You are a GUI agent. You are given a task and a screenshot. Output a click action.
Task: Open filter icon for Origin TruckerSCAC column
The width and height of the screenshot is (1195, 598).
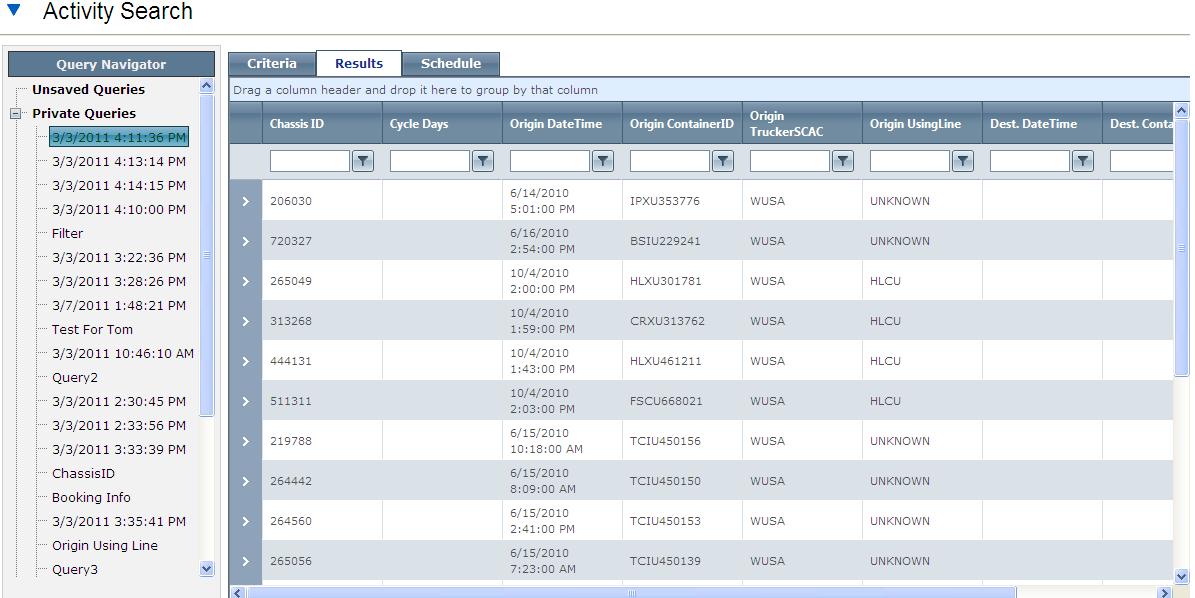coord(843,161)
